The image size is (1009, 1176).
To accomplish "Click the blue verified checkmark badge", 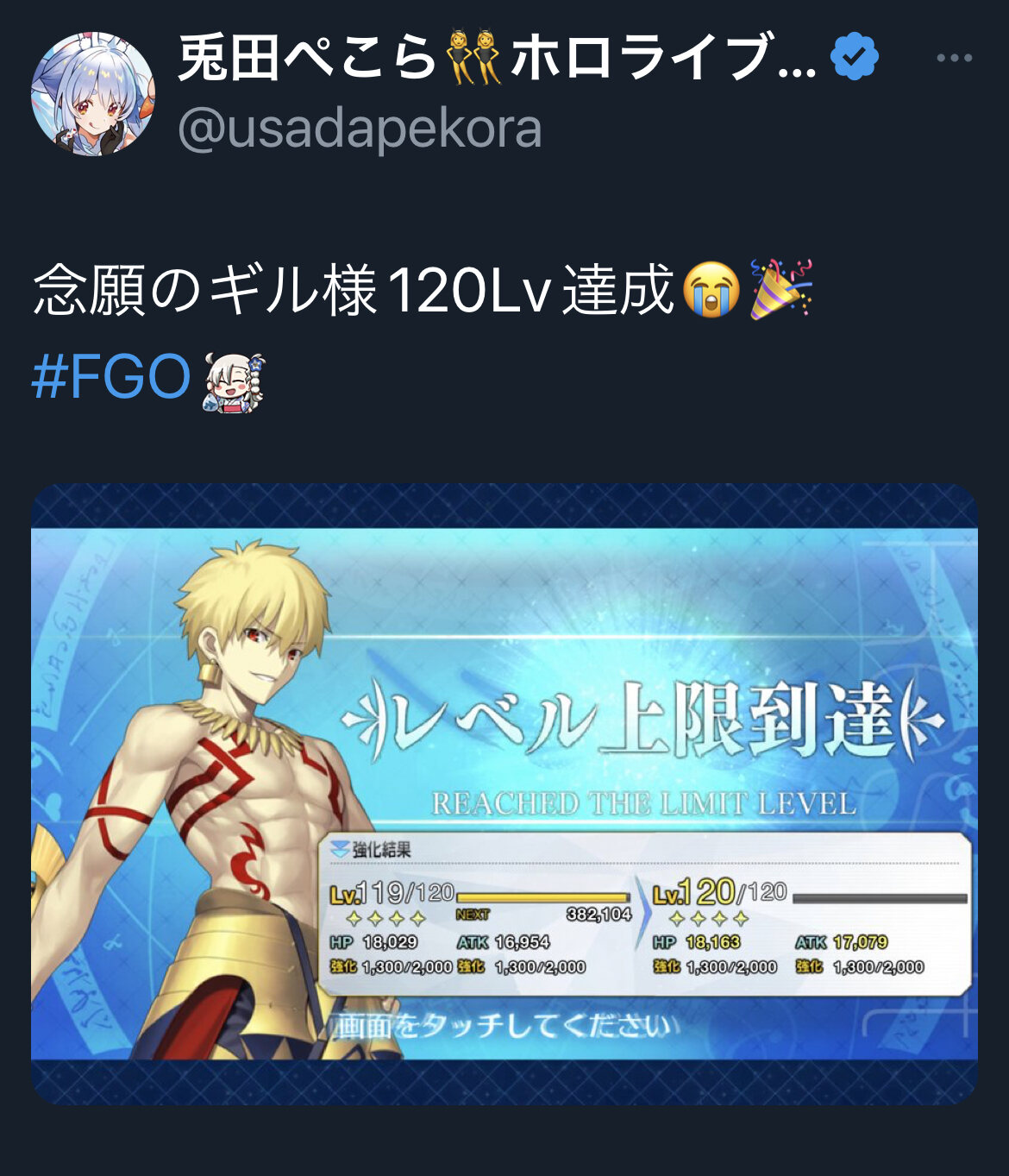I will tap(854, 57).
